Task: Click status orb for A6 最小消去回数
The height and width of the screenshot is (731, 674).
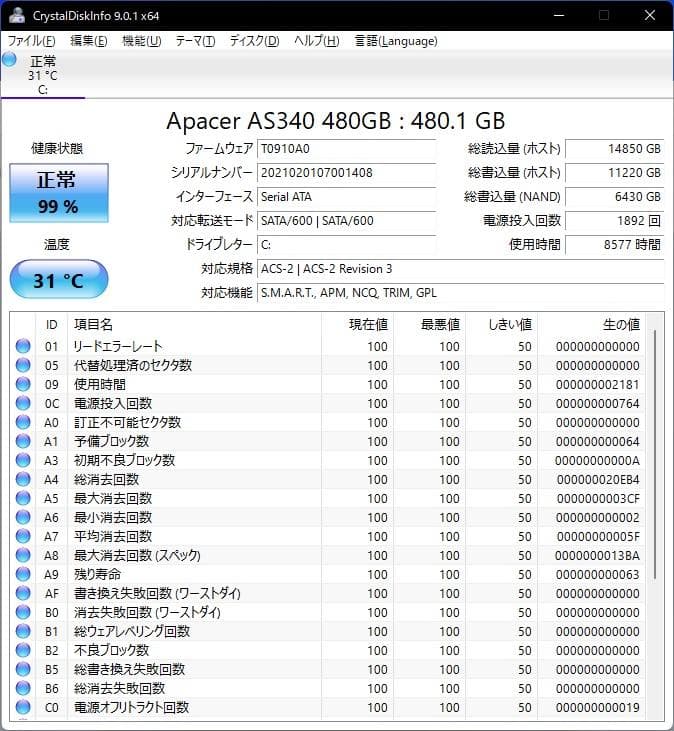Action: 23,517
